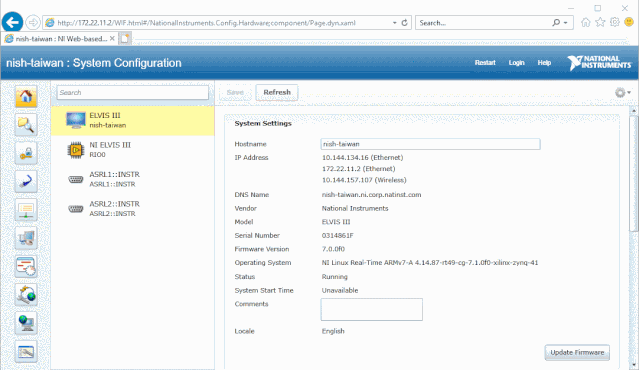Open the System Settings home icon

point(26,97)
